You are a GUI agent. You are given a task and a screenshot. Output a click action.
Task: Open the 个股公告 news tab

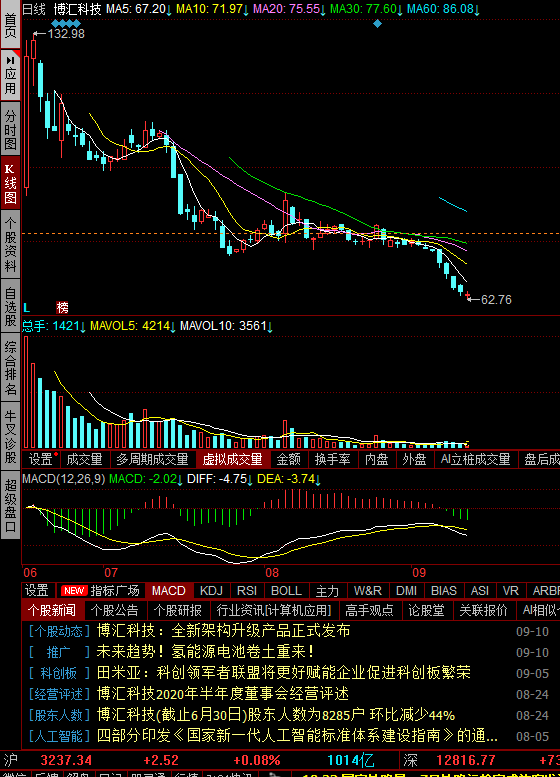point(115,610)
